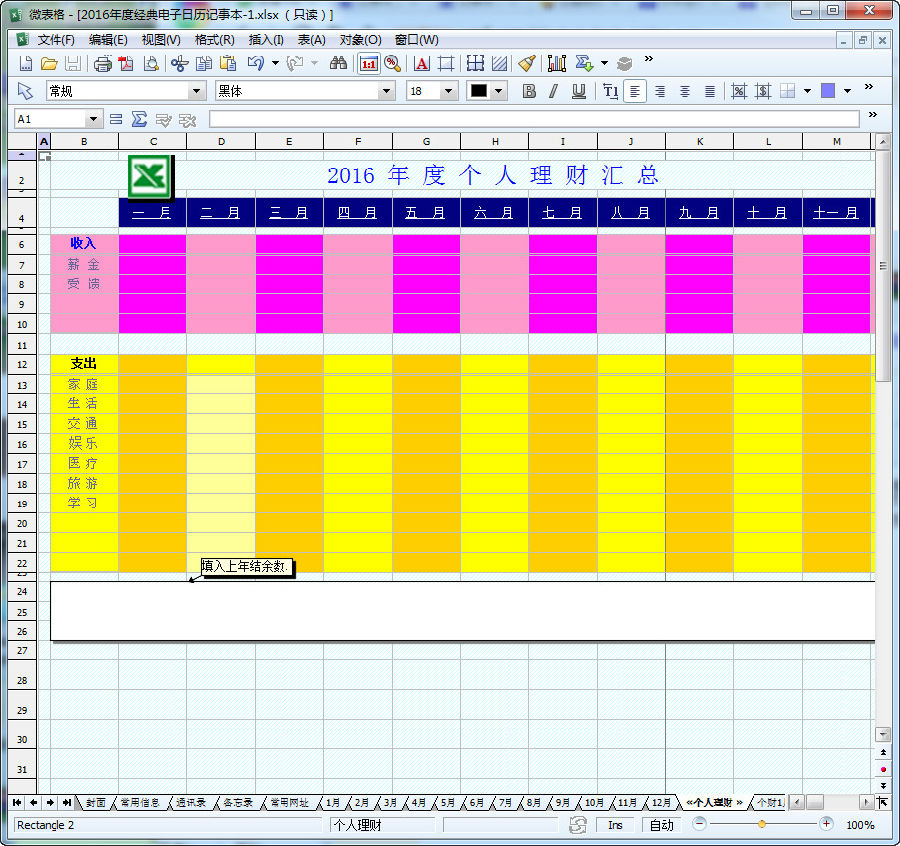The height and width of the screenshot is (846, 900).
Task: Open the sort icon dropdown arrow
Action: (x=604, y=63)
